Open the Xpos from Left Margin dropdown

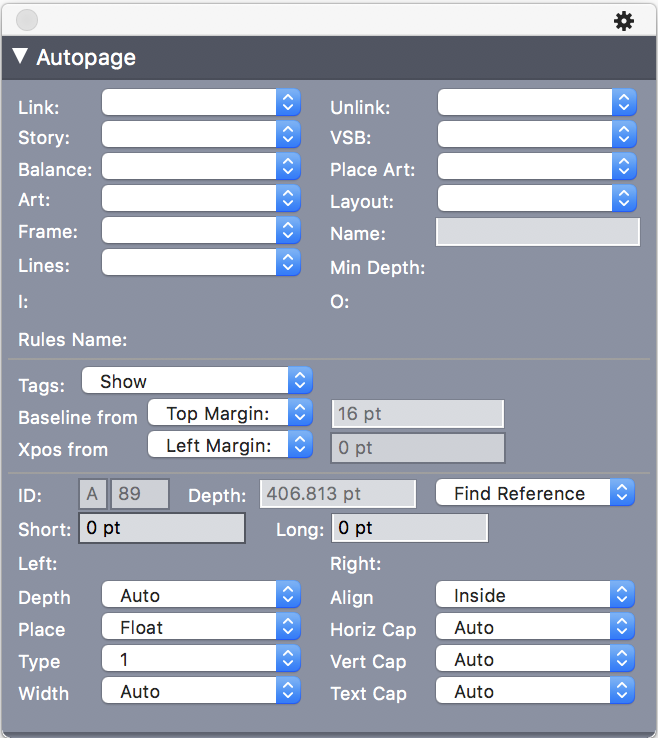point(230,445)
